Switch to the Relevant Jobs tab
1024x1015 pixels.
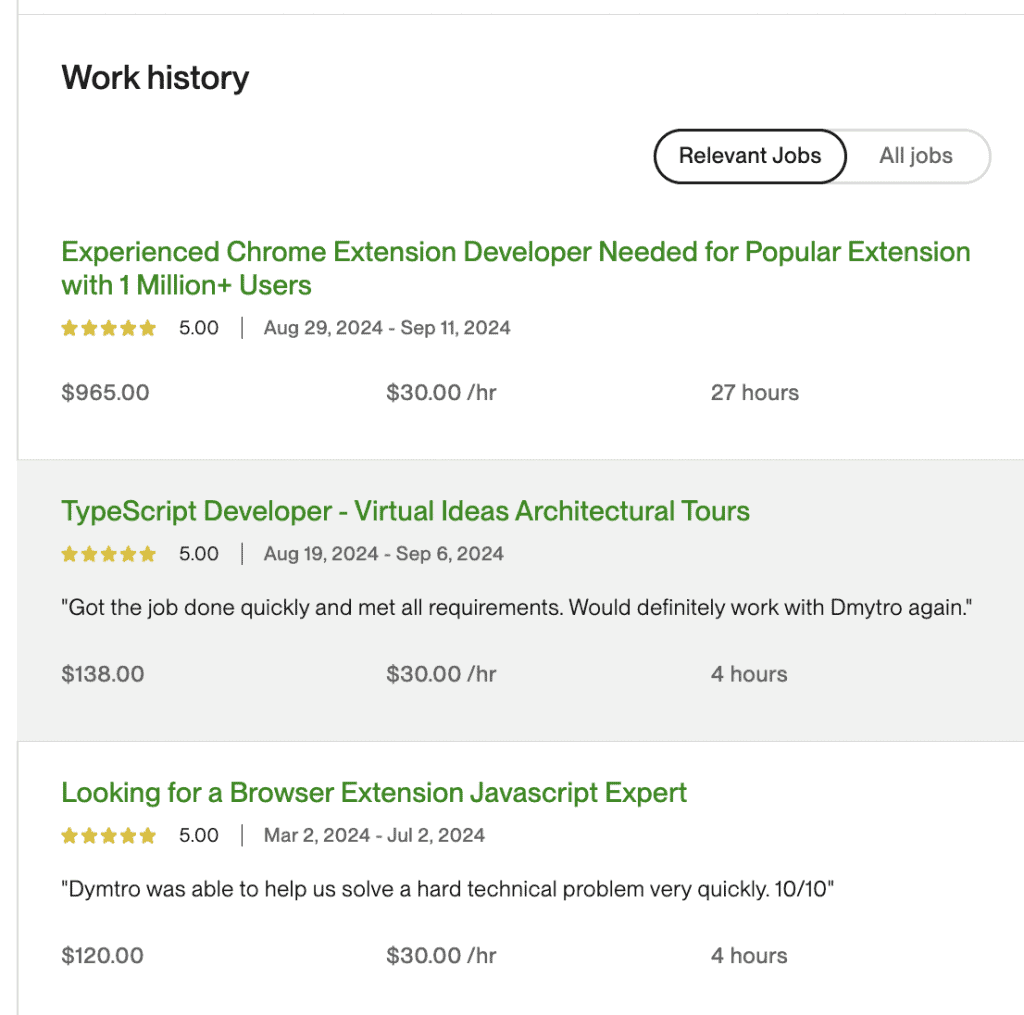click(750, 156)
